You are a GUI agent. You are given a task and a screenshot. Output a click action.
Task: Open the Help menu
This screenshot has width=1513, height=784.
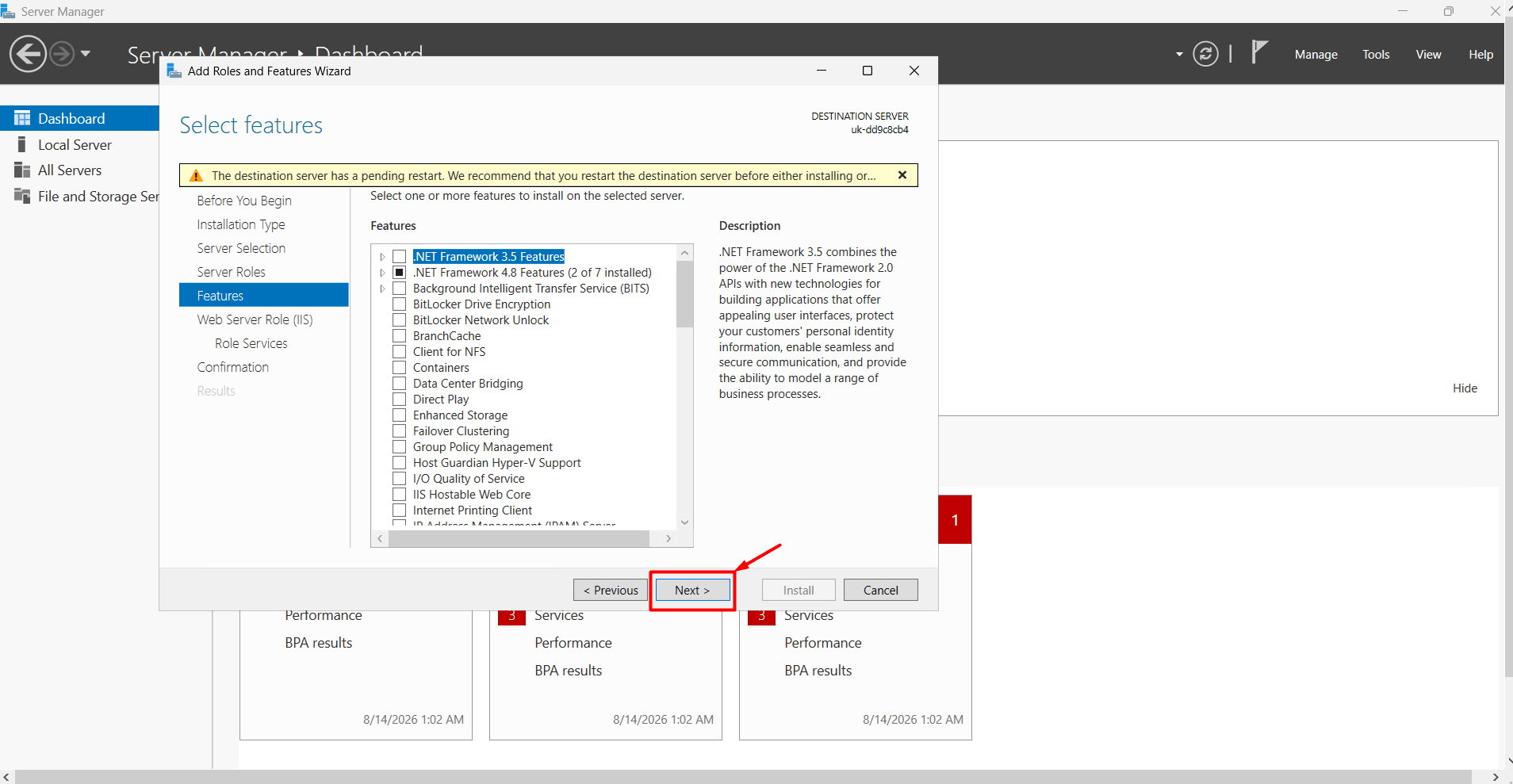(x=1480, y=55)
